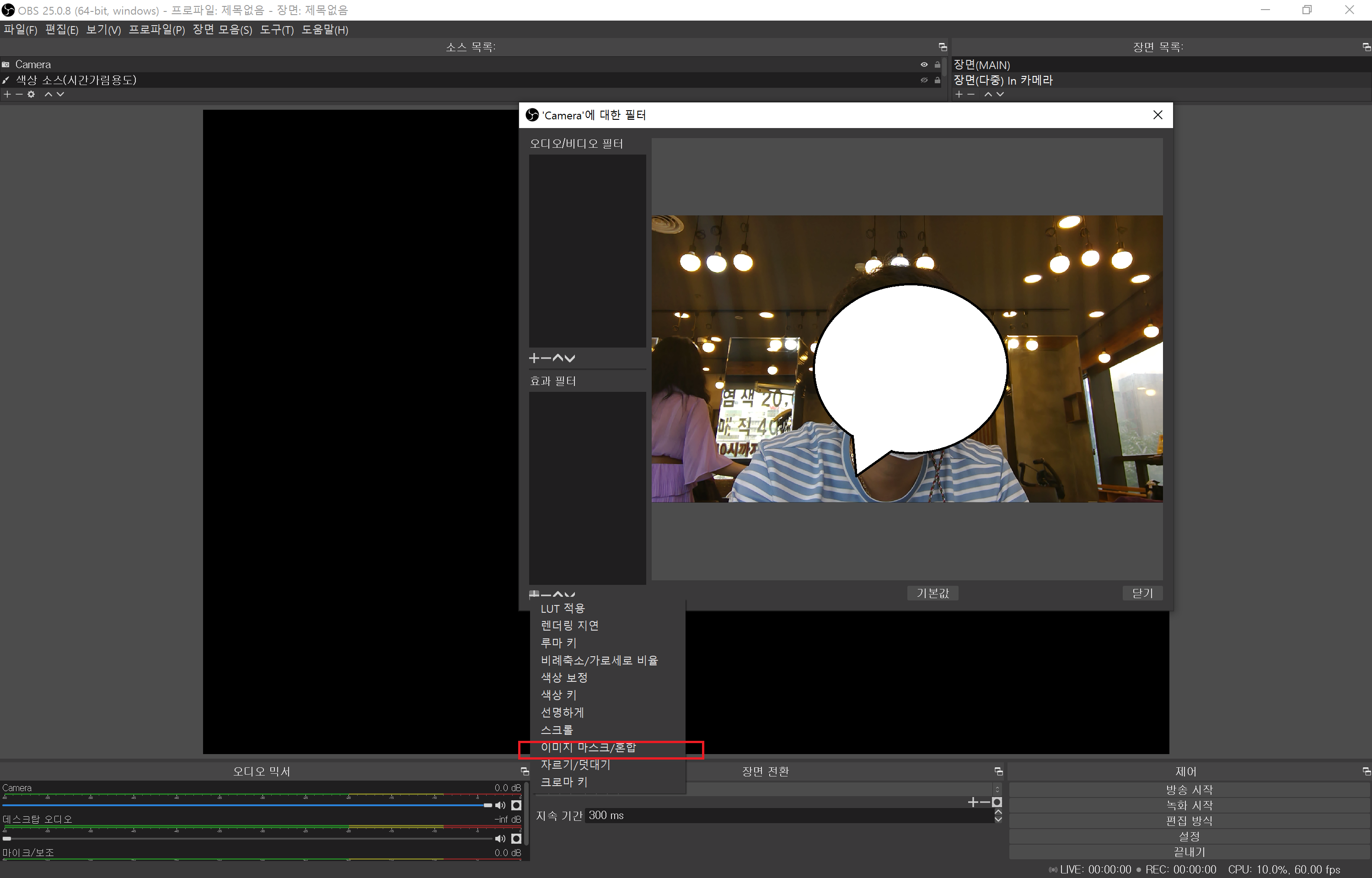Remove audio/video filter with minus icon
This screenshot has width=1372, height=878.
pyautogui.click(x=546, y=358)
